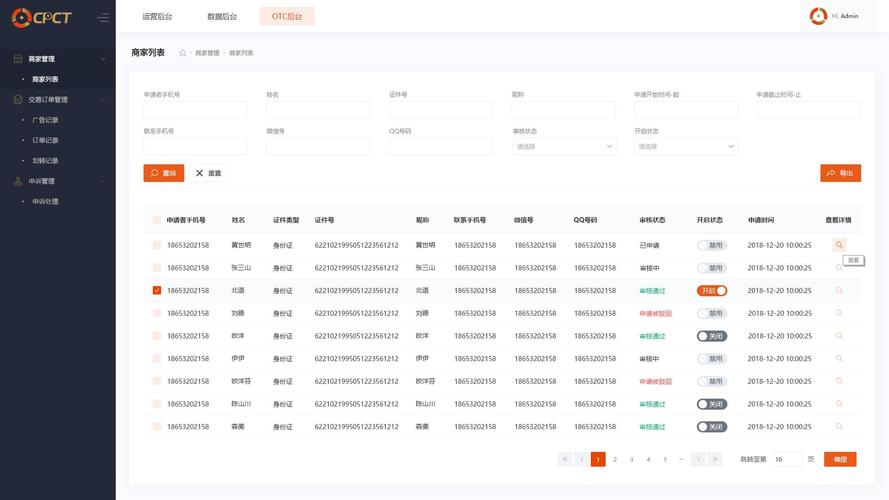Check the 张三山 row checkbox
This screenshot has width=889, height=500.
[x=157, y=268]
